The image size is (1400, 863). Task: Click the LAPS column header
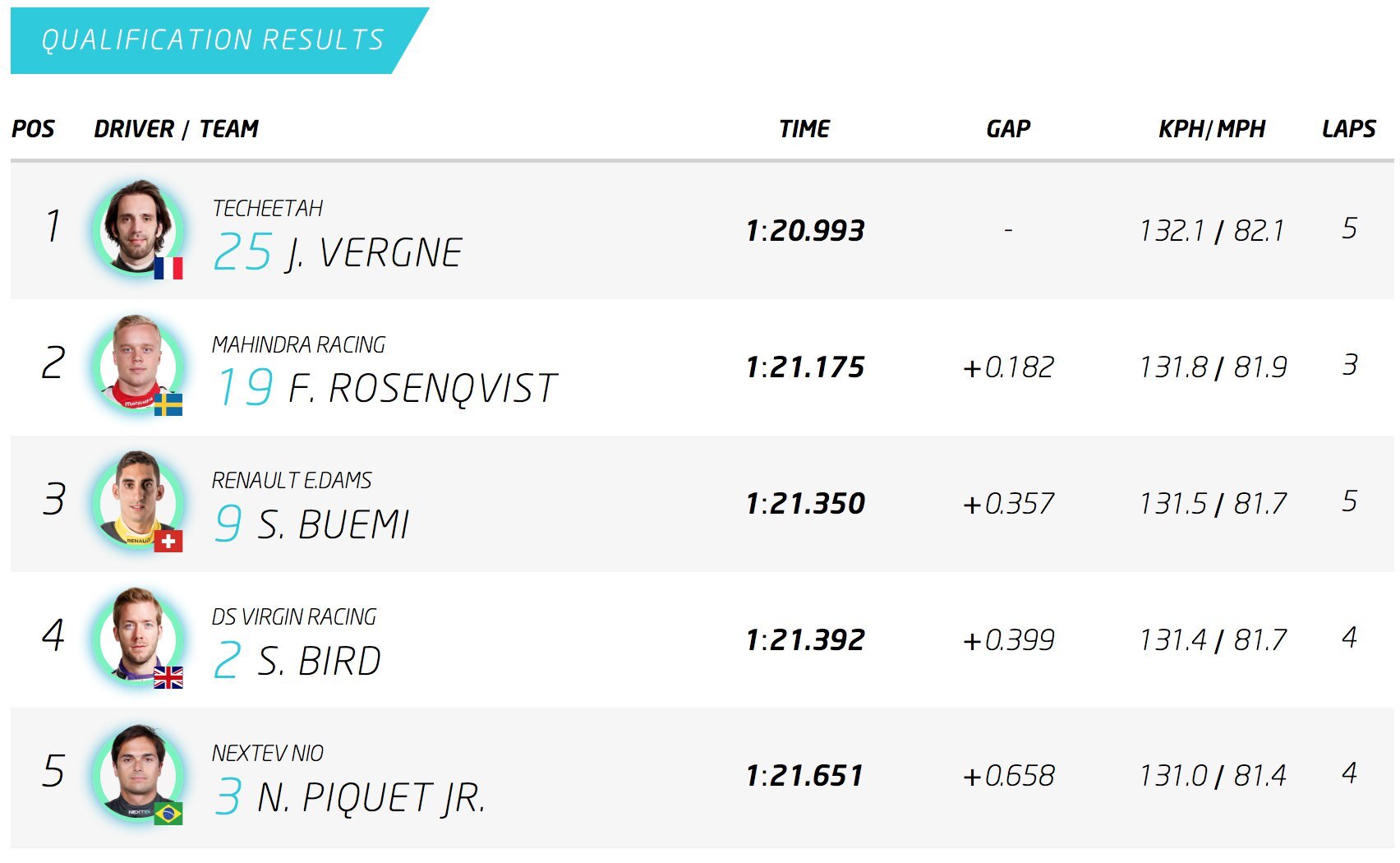[1348, 129]
